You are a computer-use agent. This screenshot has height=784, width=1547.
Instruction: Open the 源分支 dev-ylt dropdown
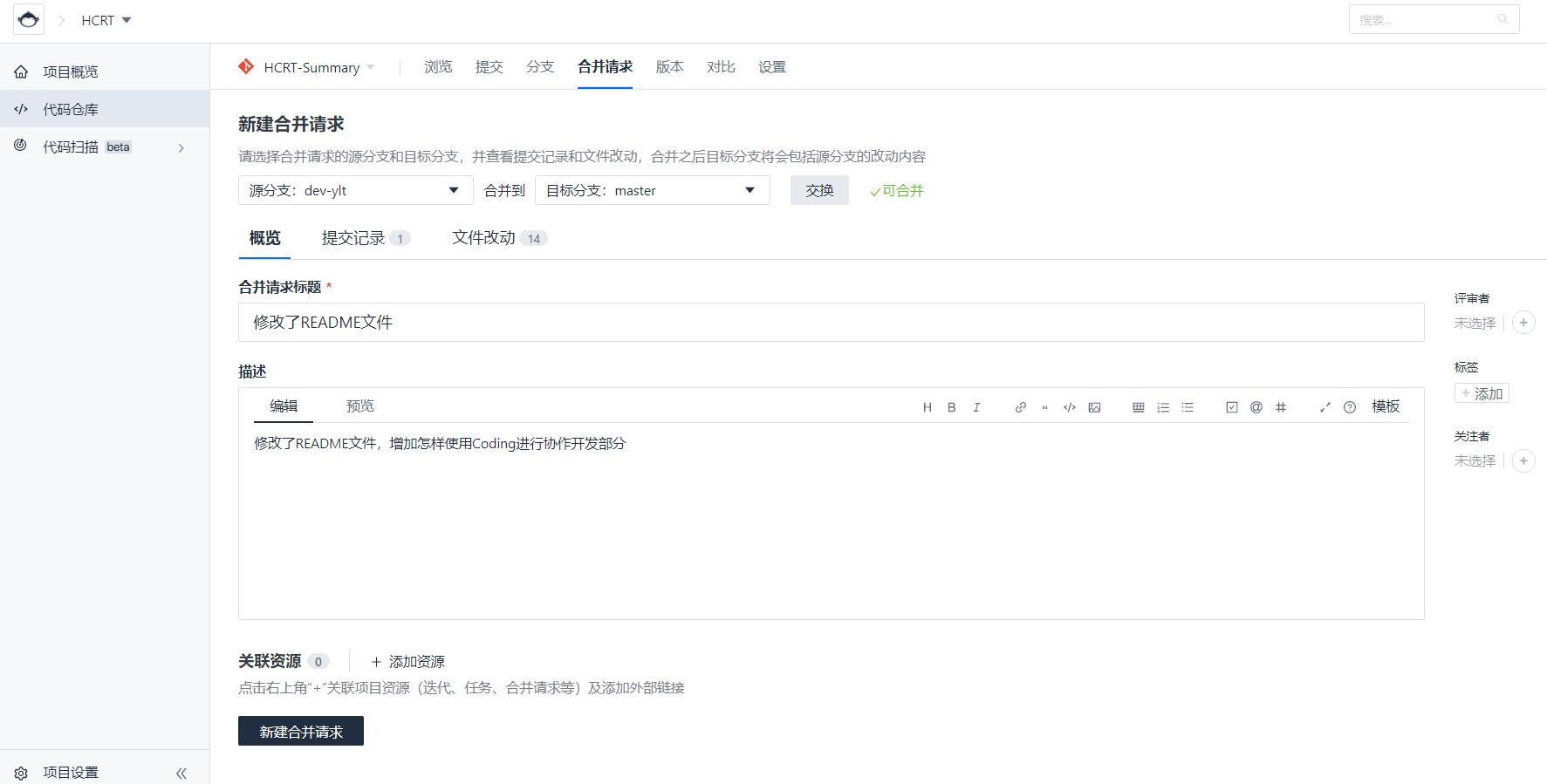356,190
